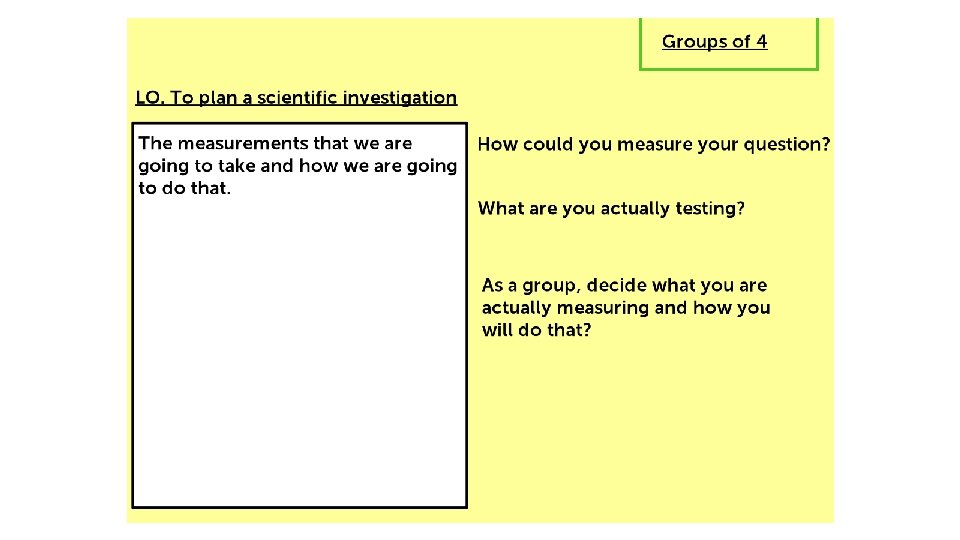Click the word "testing?"

click(709, 208)
